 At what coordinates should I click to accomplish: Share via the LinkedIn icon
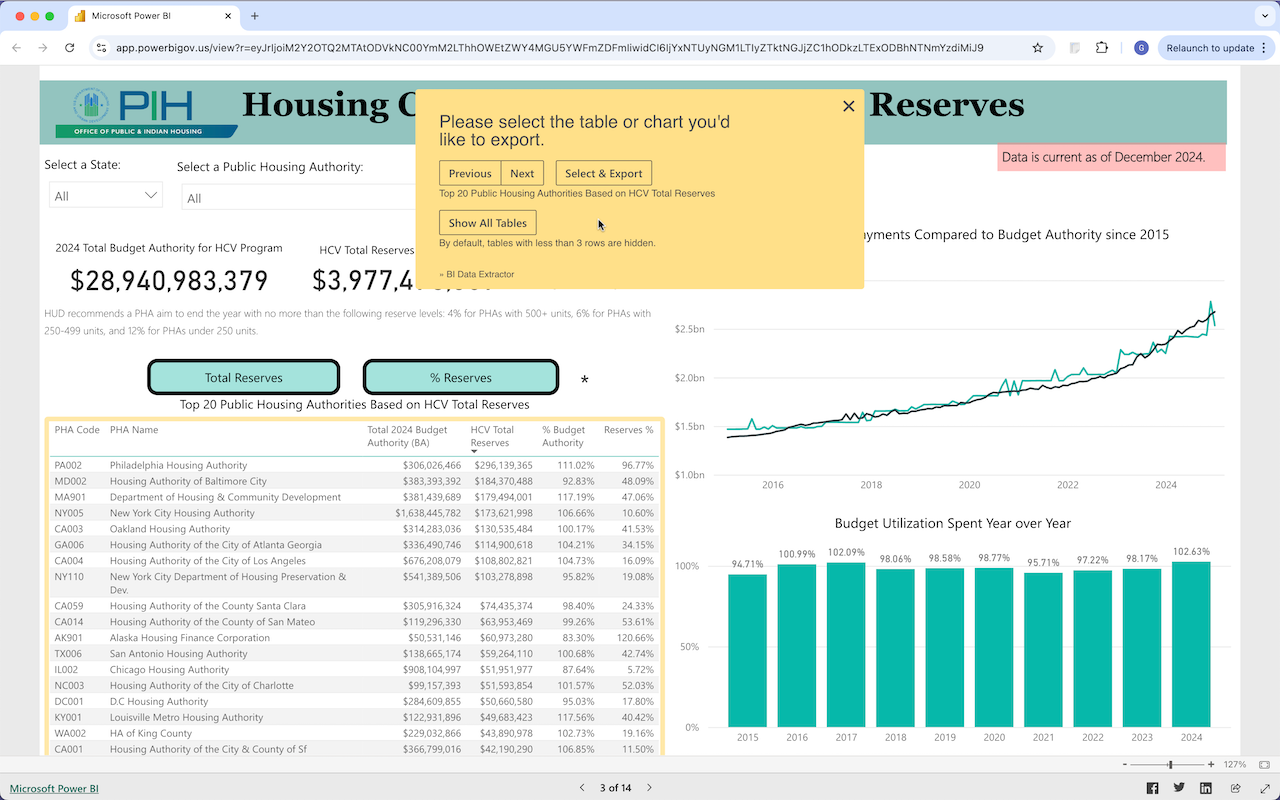[x=1206, y=788]
